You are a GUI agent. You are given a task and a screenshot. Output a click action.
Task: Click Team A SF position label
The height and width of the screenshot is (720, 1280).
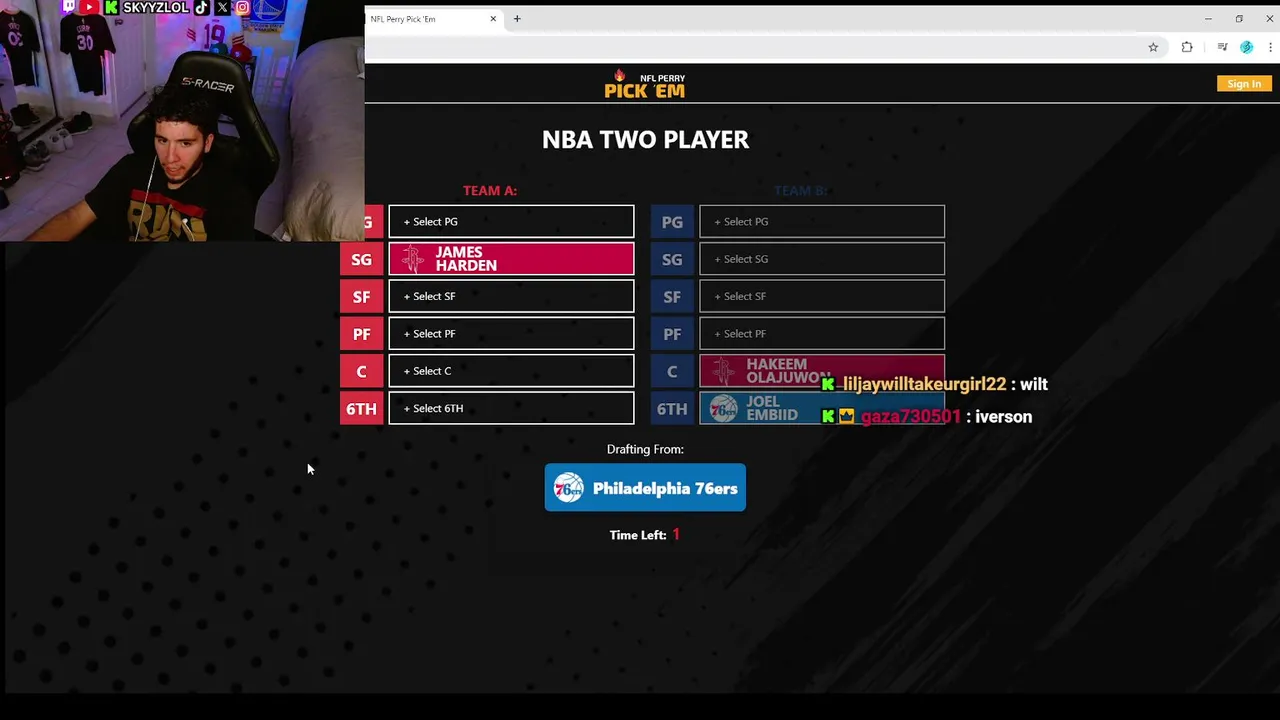click(361, 296)
